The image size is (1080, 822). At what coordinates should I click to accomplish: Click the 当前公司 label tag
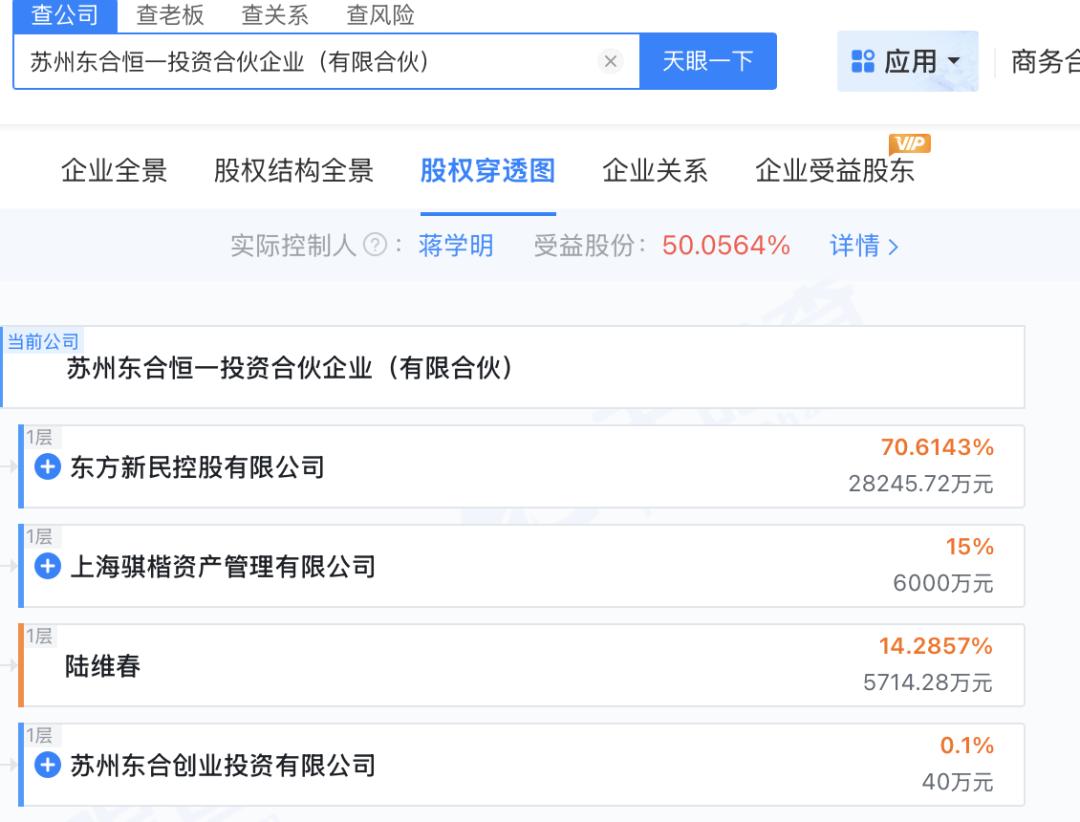[43, 341]
